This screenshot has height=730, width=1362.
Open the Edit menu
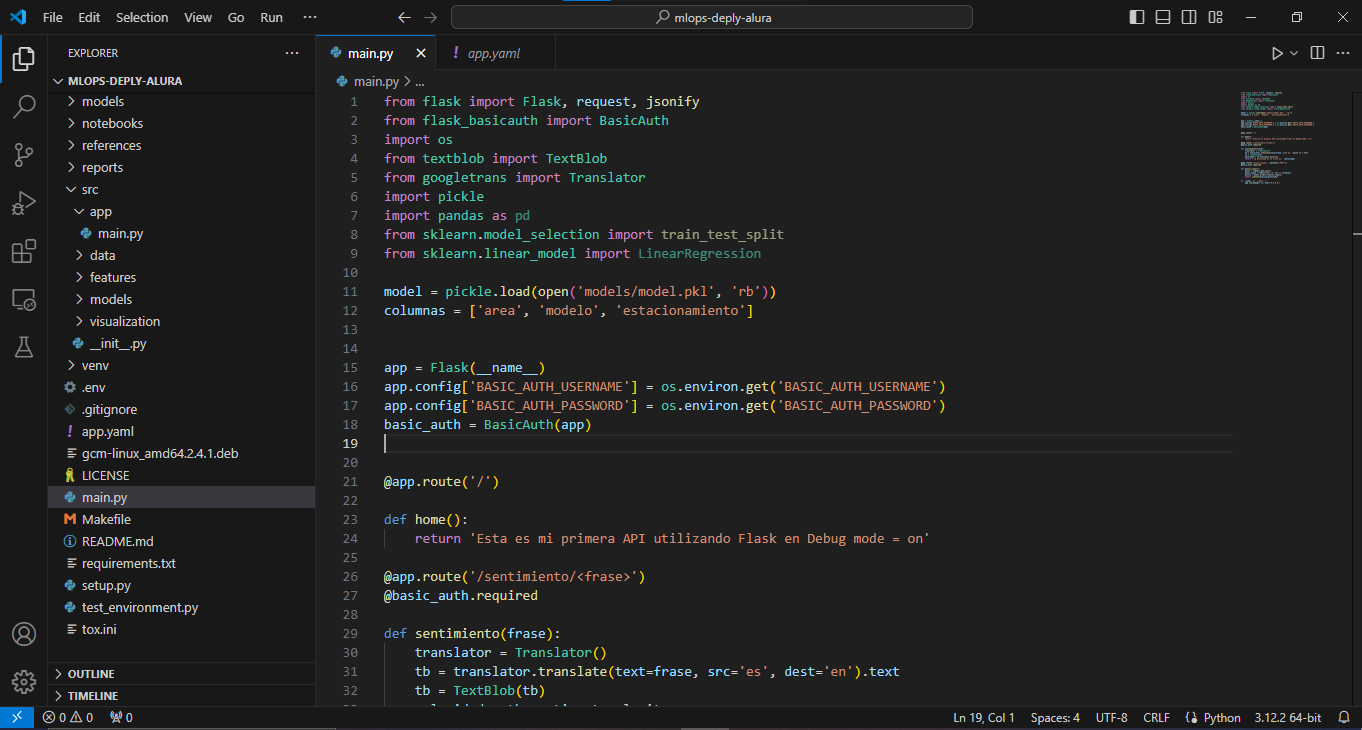click(x=89, y=17)
